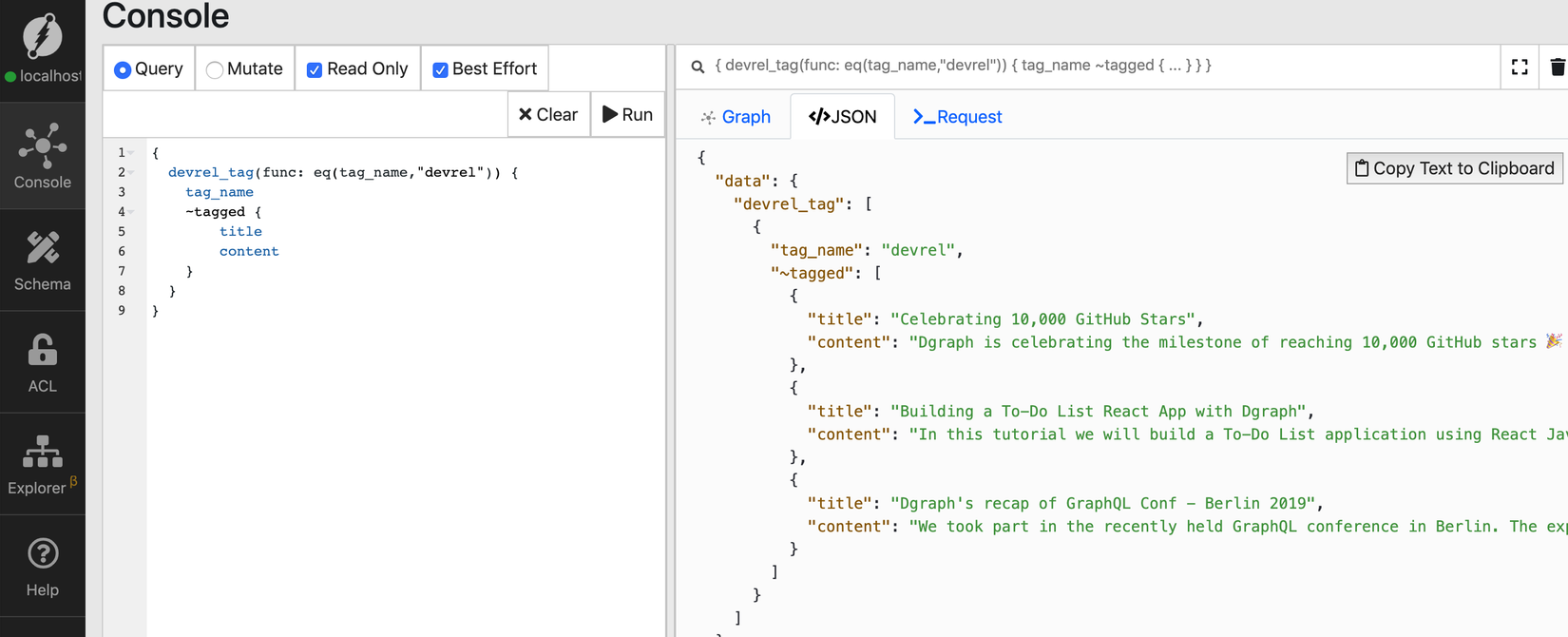Delete query with the trash icon
1568x637 pixels.
1557,67
